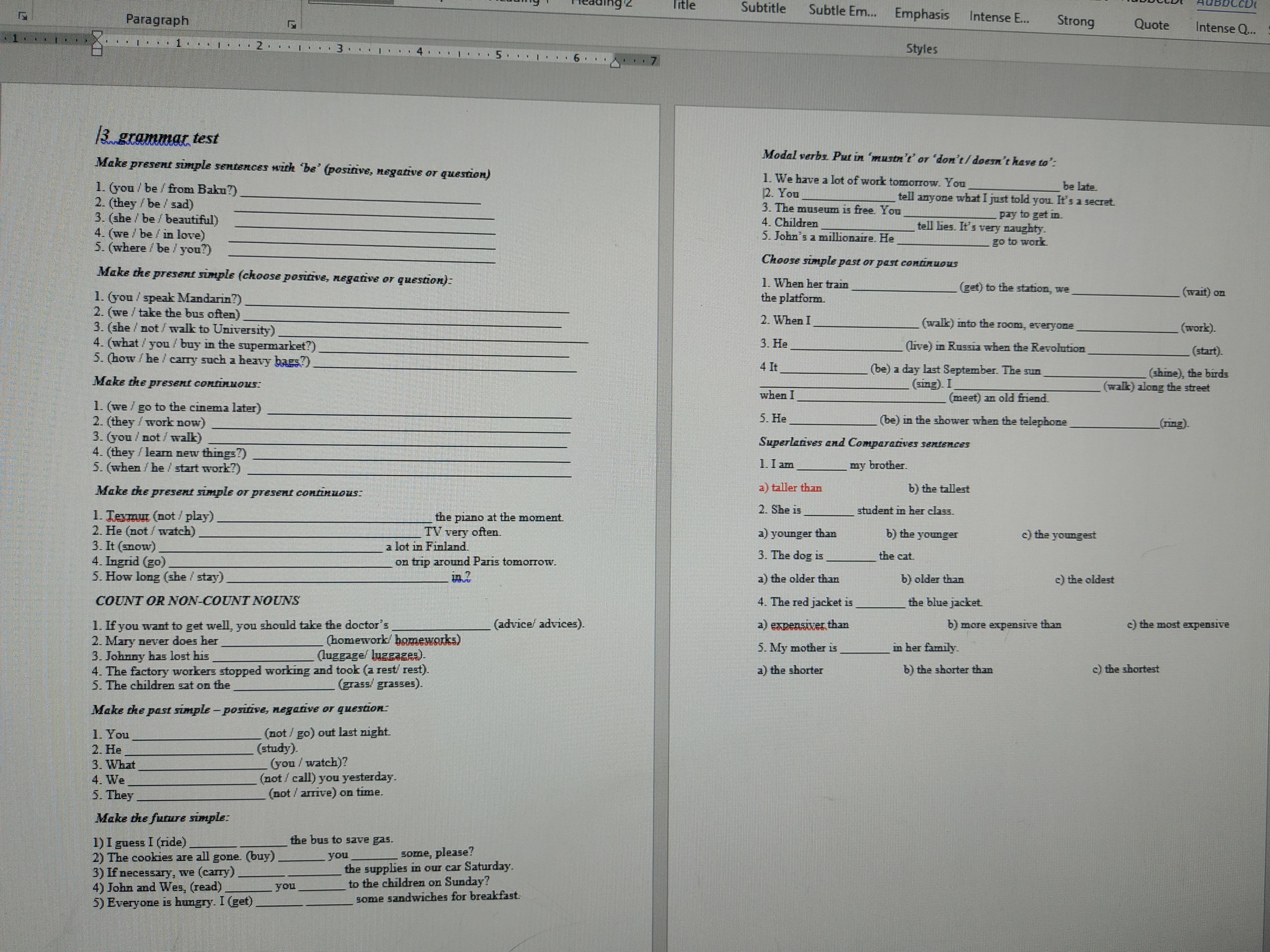Open the Paragraph settings dialog launcher

coord(292,25)
